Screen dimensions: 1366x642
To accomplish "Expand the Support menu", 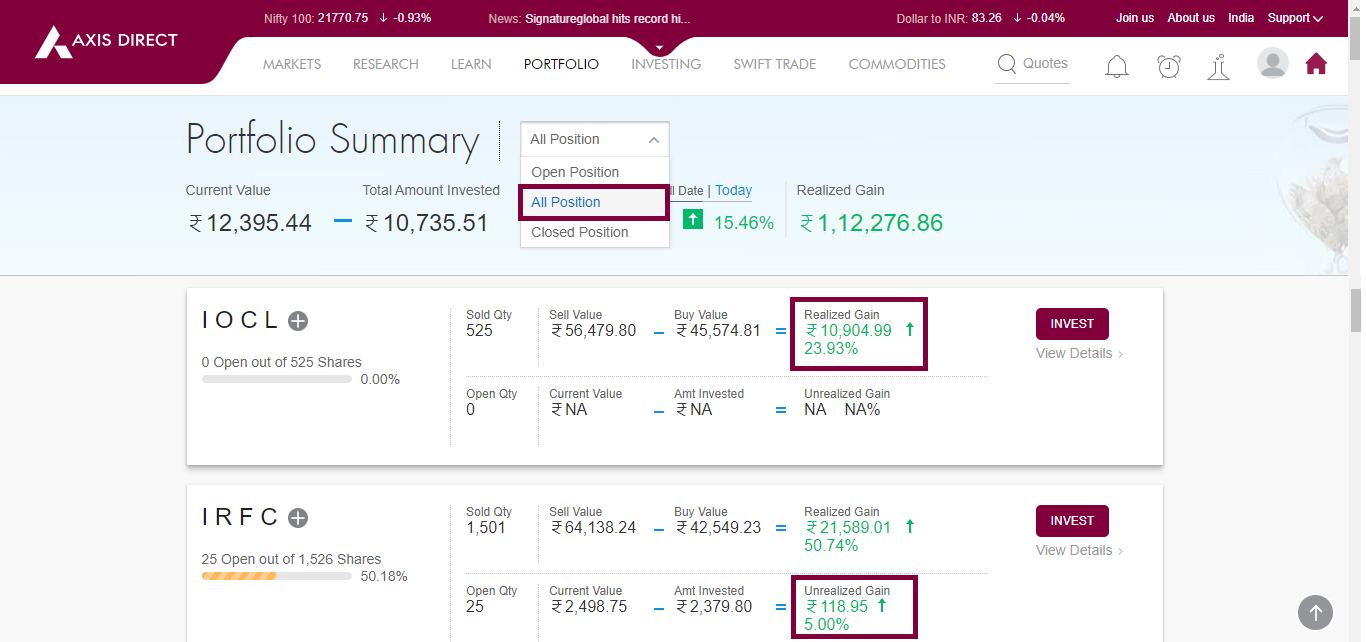I will (1294, 18).
